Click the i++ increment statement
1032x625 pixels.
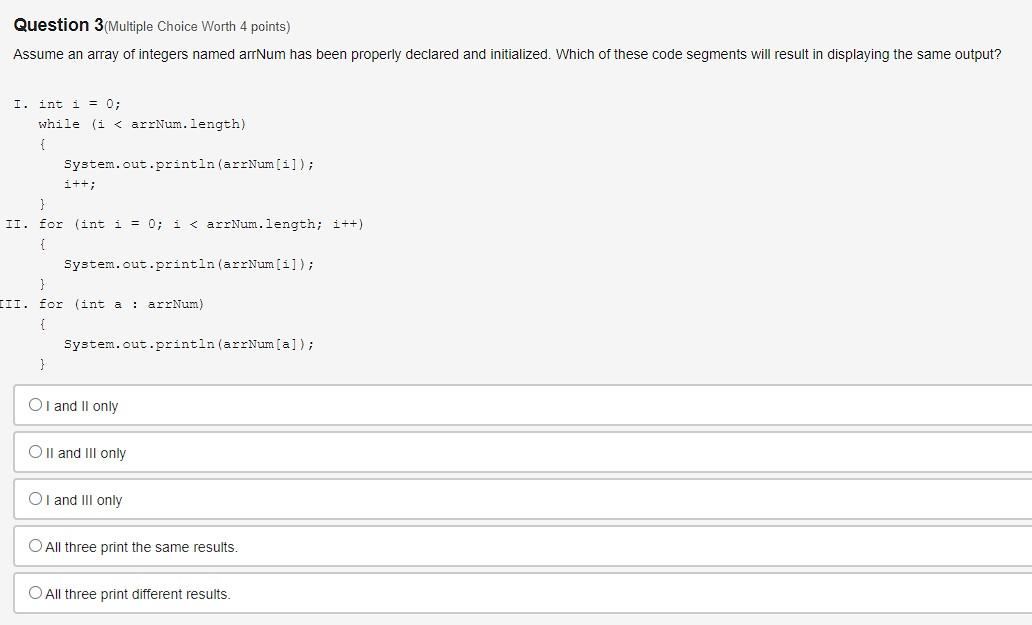(79, 183)
